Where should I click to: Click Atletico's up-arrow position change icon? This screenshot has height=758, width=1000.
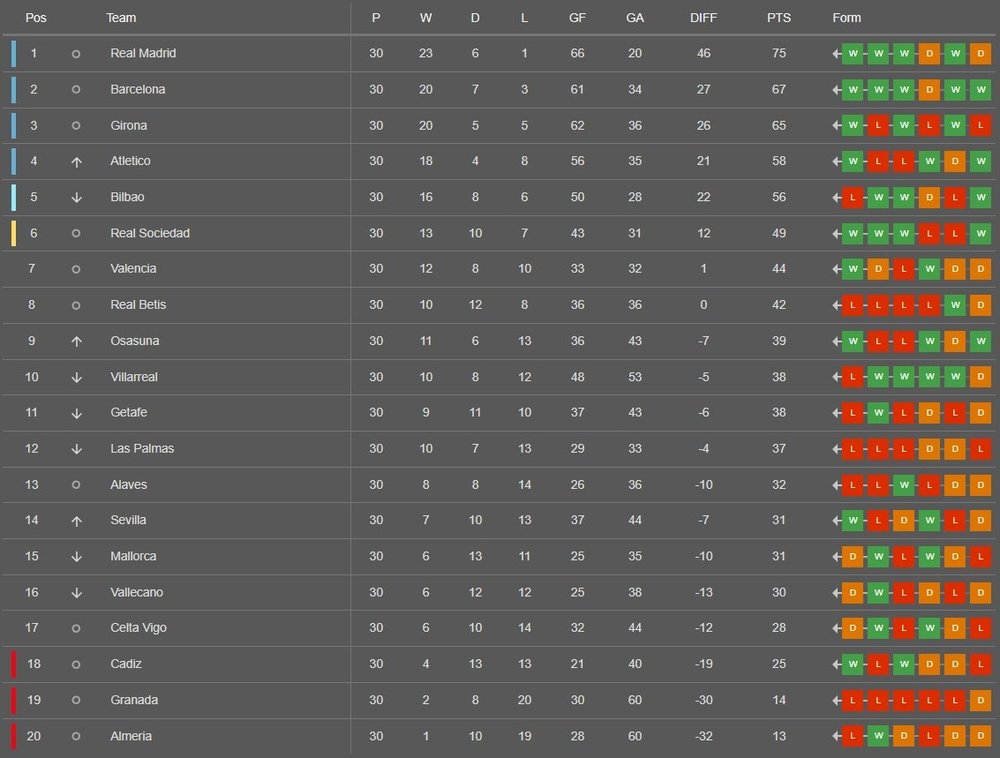[x=76, y=161]
